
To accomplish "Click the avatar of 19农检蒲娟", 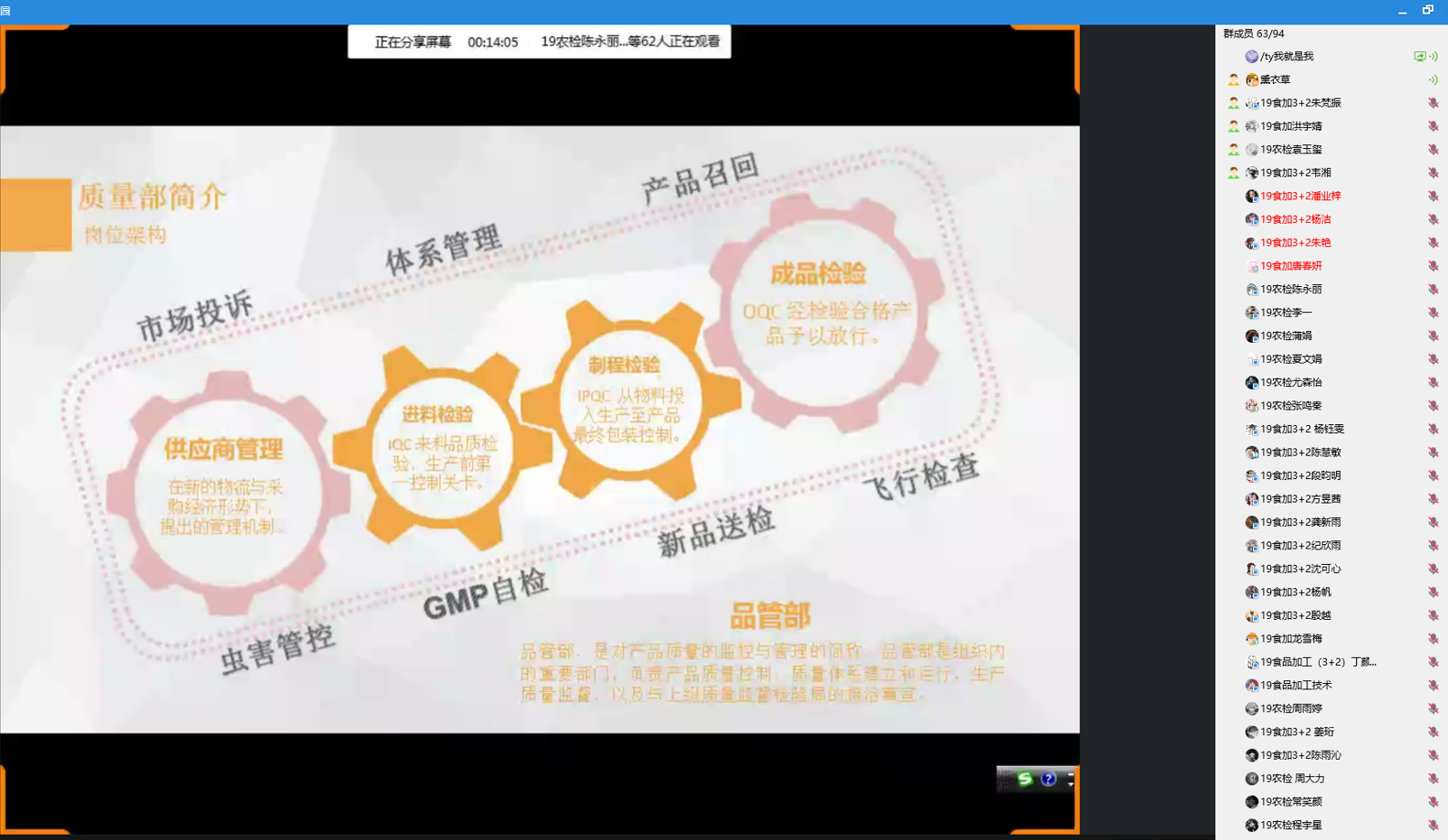I will (x=1252, y=336).
